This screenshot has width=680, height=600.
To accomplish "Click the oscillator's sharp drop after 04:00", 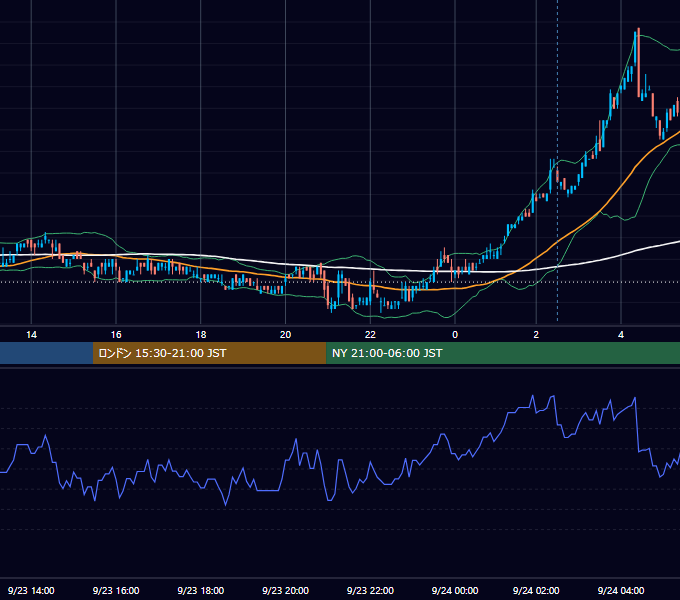I will click(x=637, y=425).
